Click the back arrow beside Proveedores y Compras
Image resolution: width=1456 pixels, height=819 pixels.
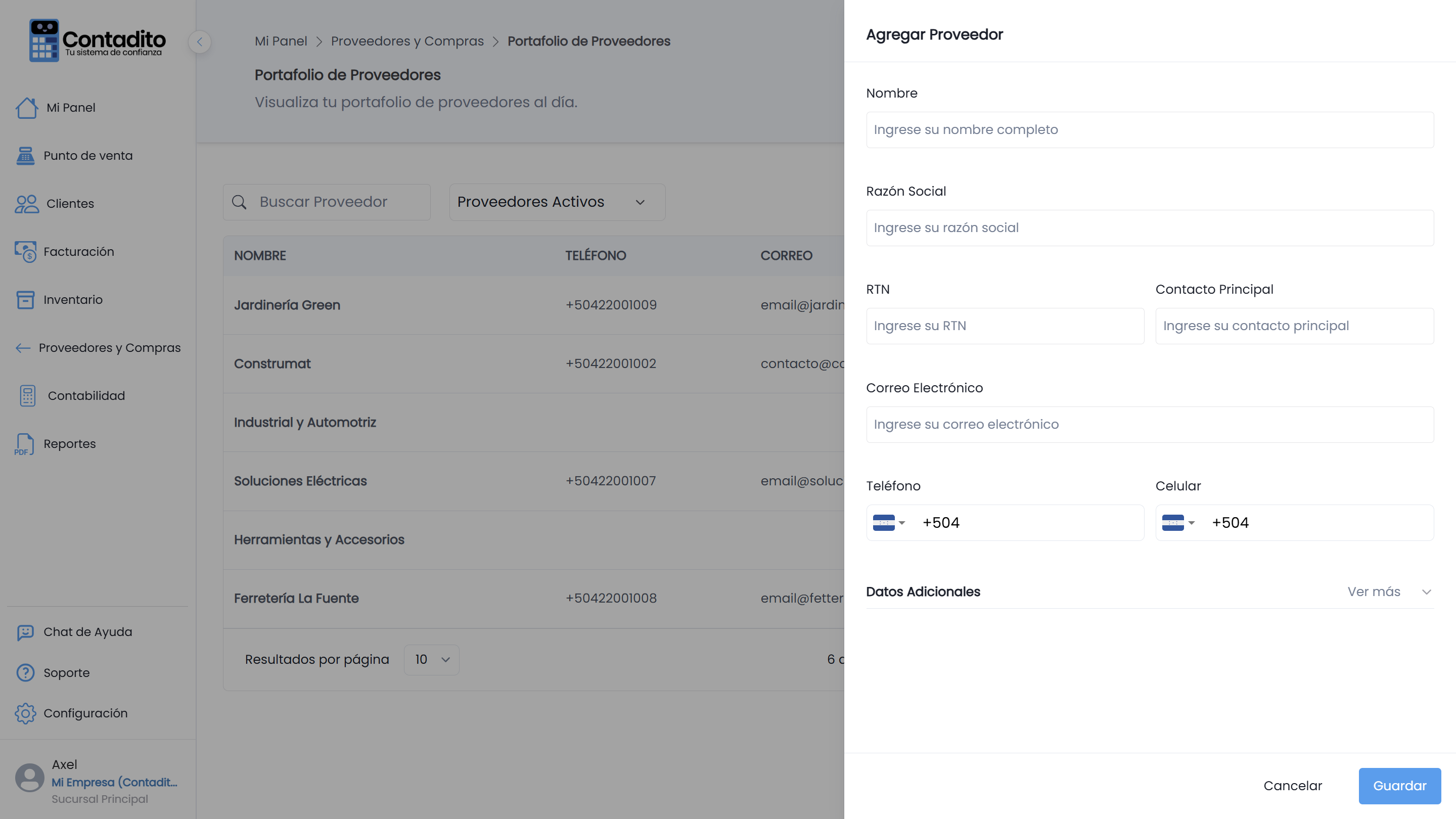click(x=23, y=348)
